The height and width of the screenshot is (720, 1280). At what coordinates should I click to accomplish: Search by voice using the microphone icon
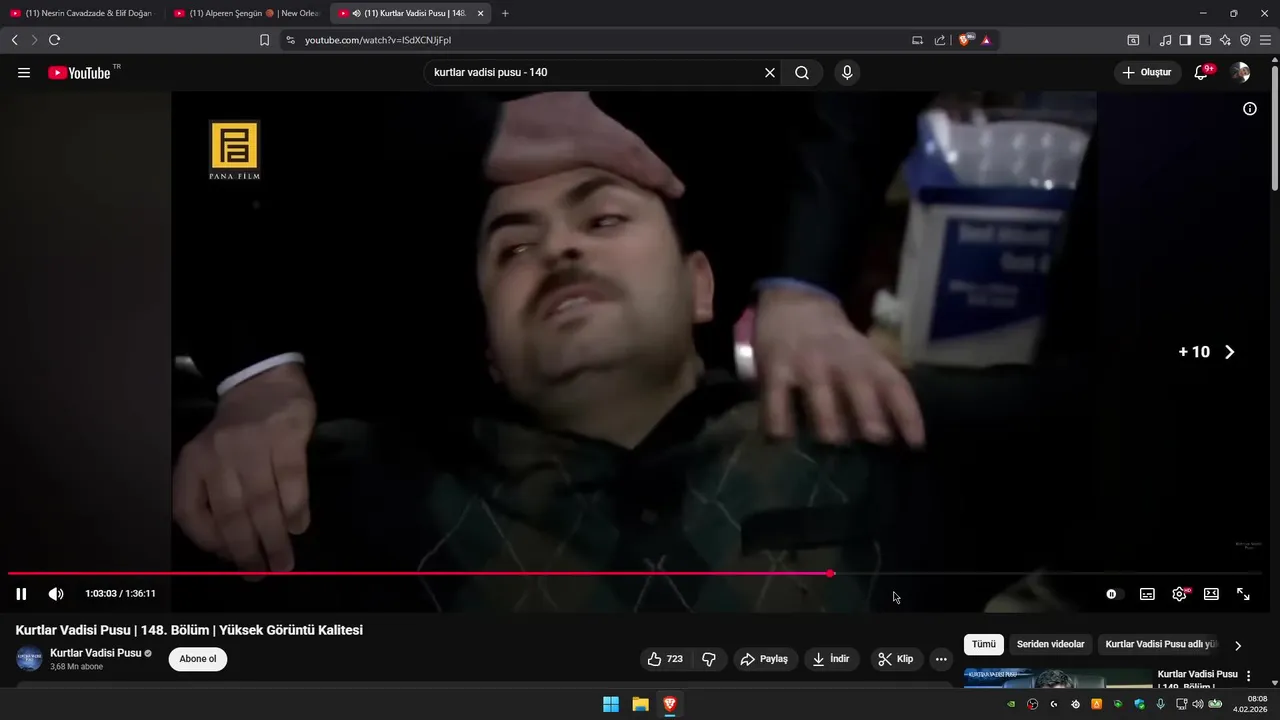pyautogui.click(x=847, y=73)
